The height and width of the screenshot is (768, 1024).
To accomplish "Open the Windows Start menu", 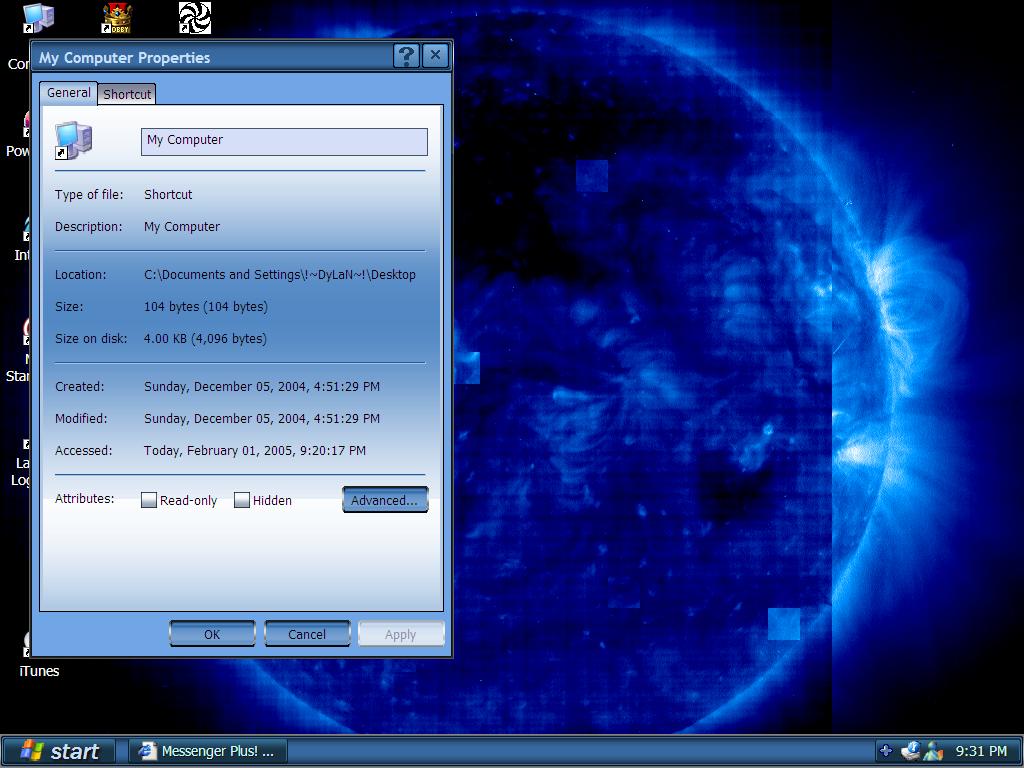I will 59,751.
